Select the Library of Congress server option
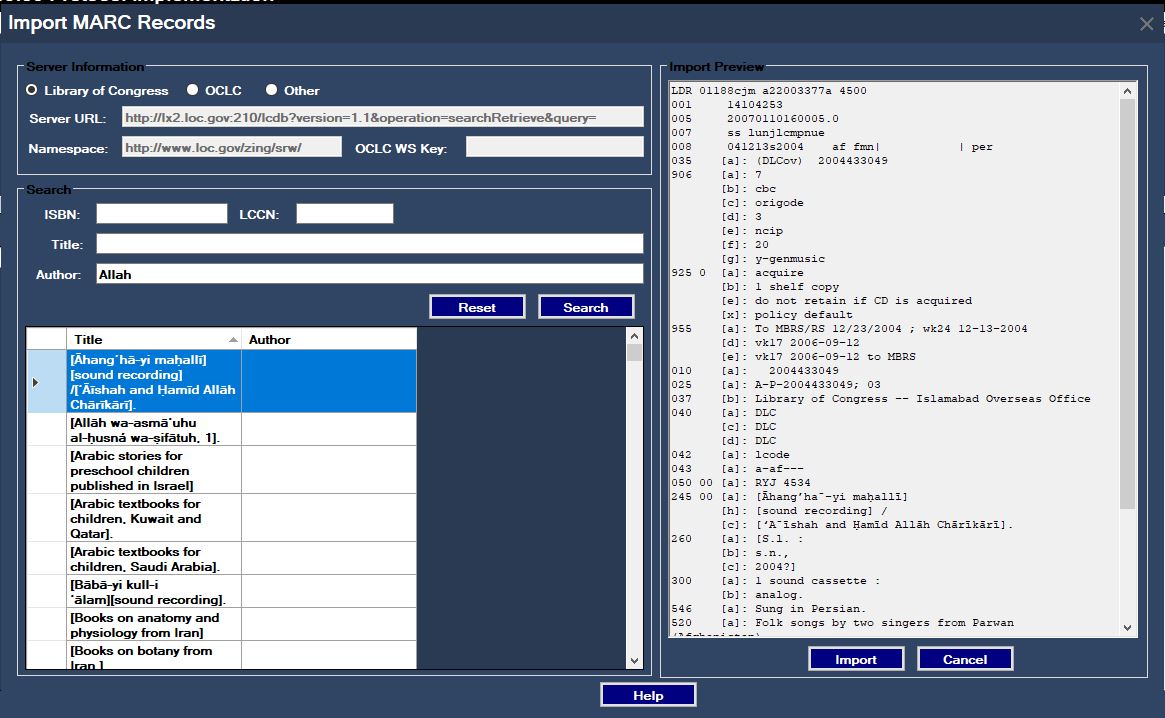Viewport: 1165px width, 718px height. click(x=31, y=89)
